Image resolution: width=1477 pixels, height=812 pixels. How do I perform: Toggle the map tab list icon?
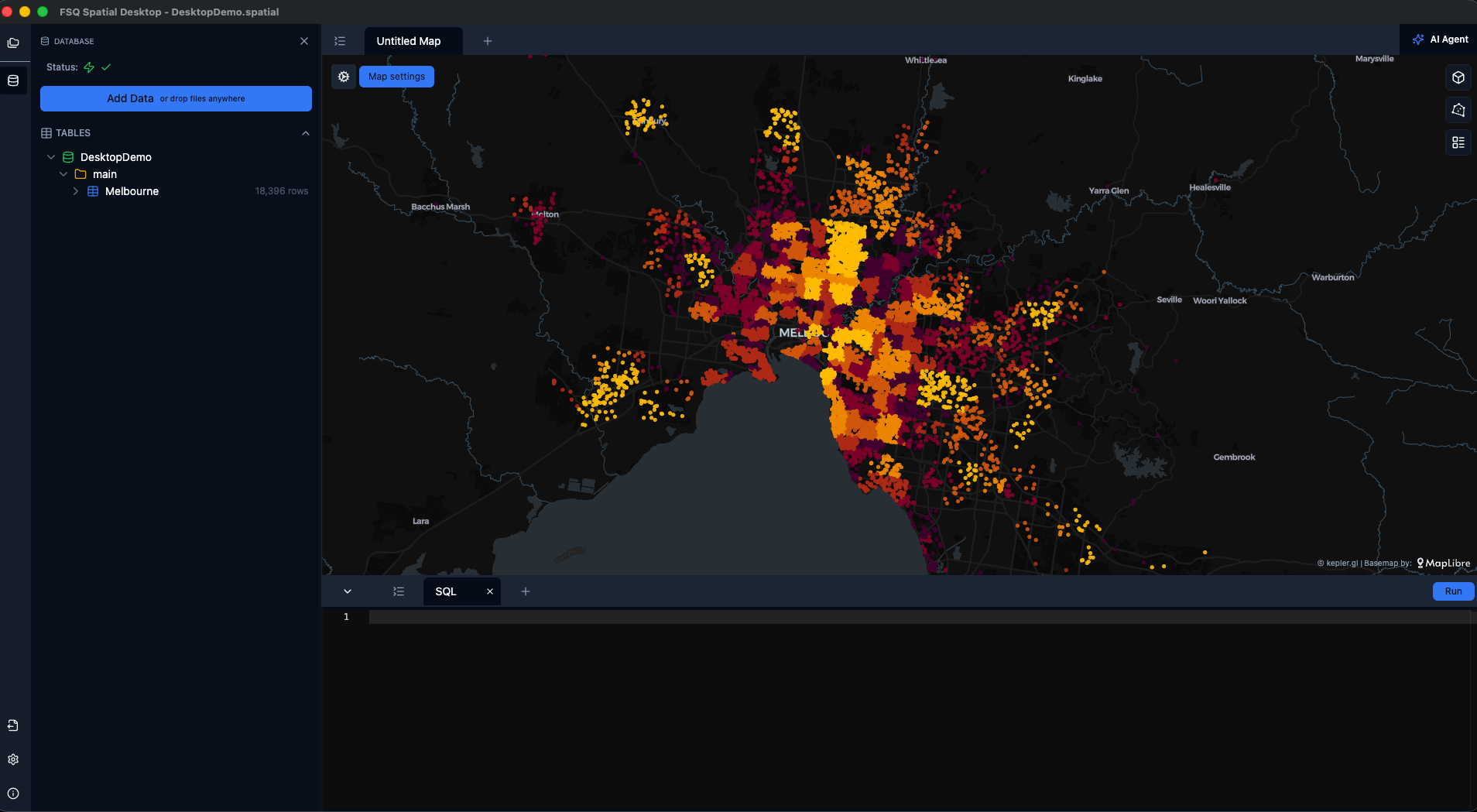340,41
